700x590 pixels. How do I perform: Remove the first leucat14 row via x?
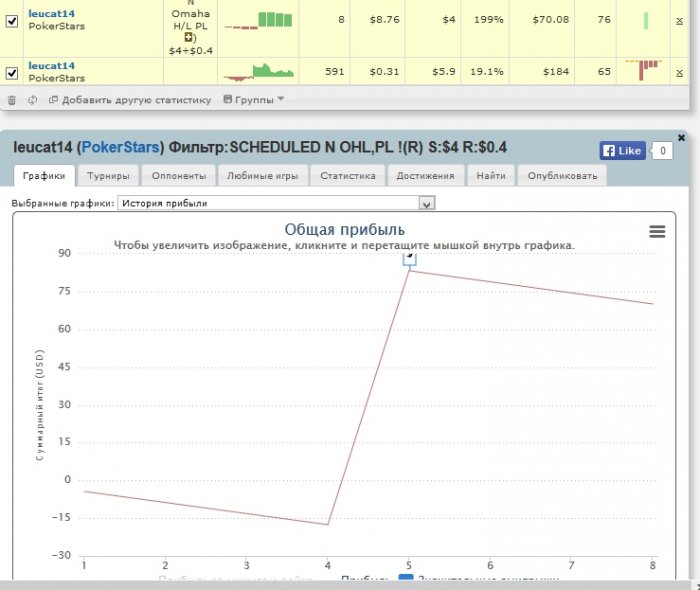pos(679,21)
